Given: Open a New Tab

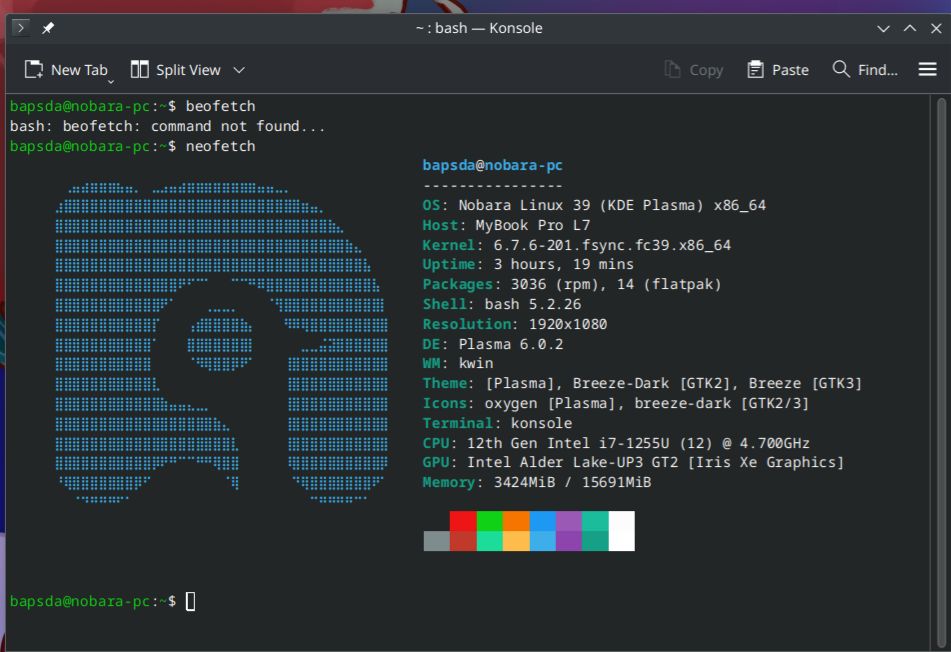Looking at the screenshot, I should (x=66, y=70).
